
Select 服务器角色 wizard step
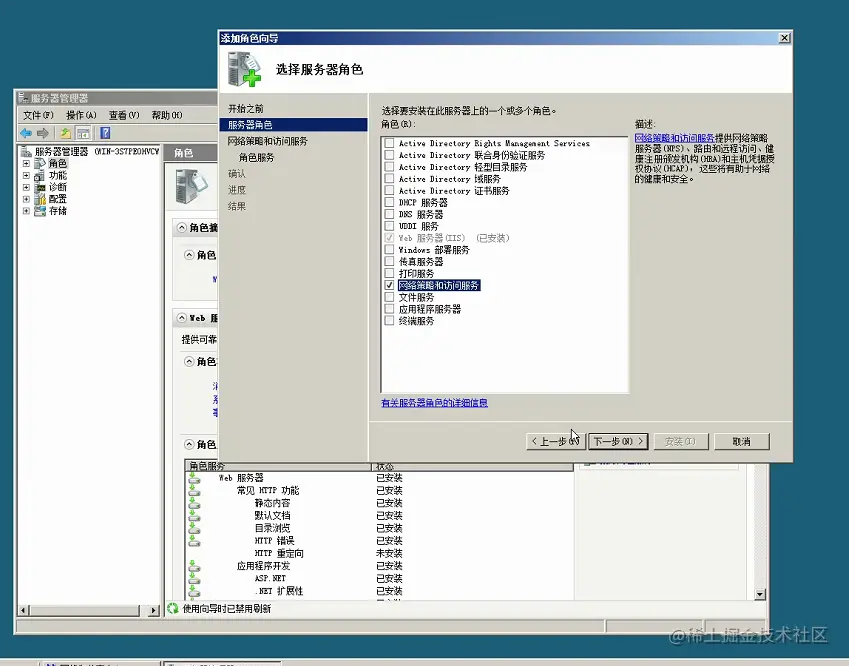pos(293,125)
